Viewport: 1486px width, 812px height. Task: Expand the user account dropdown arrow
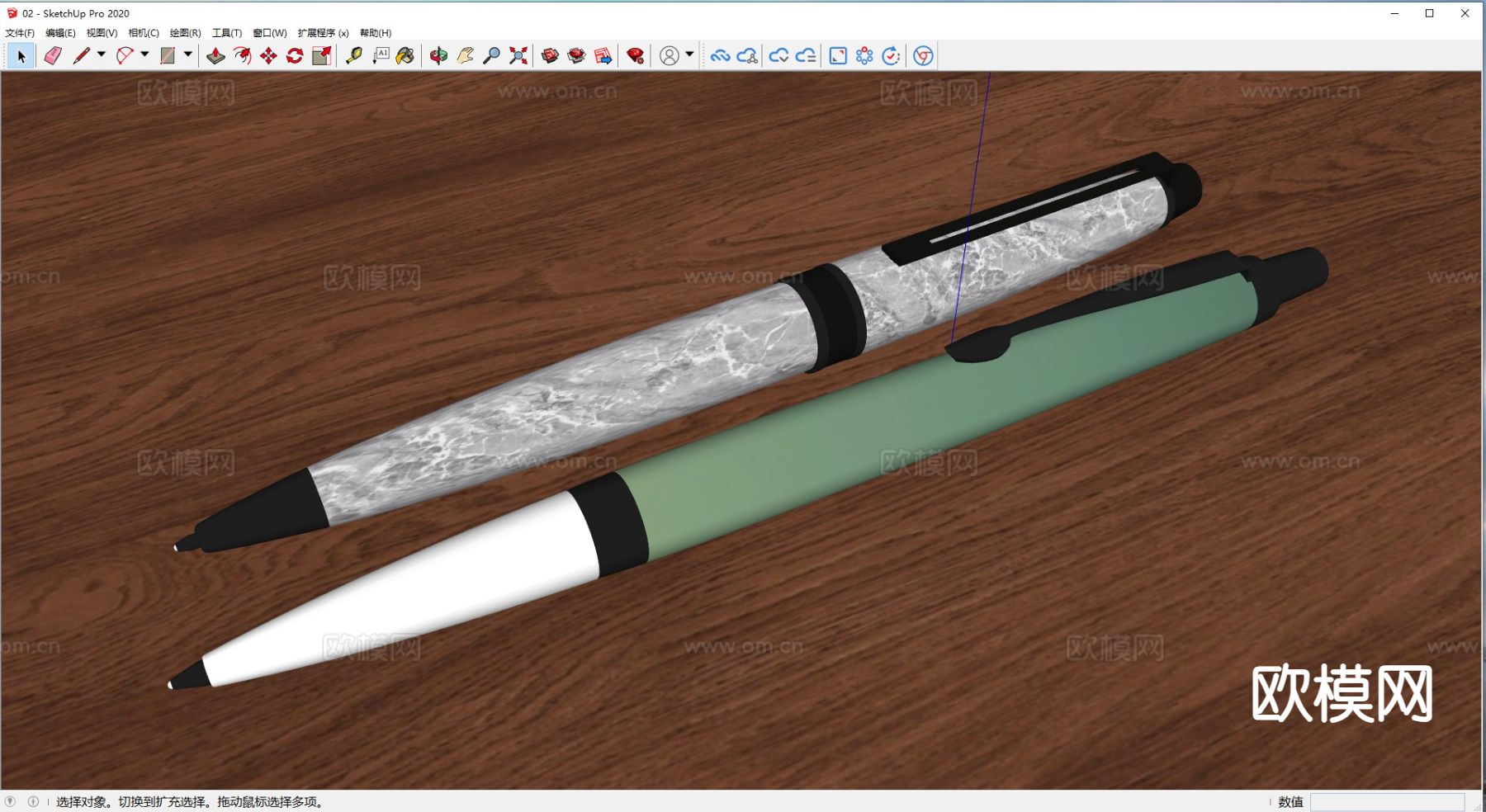689,54
